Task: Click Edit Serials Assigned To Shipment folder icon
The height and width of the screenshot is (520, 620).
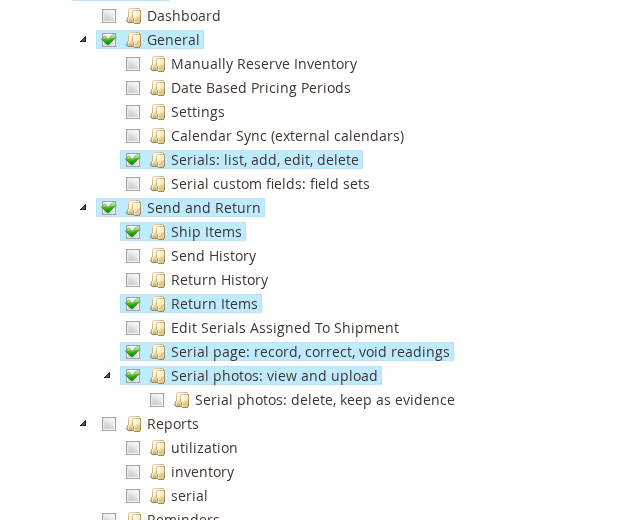Action: coord(158,328)
